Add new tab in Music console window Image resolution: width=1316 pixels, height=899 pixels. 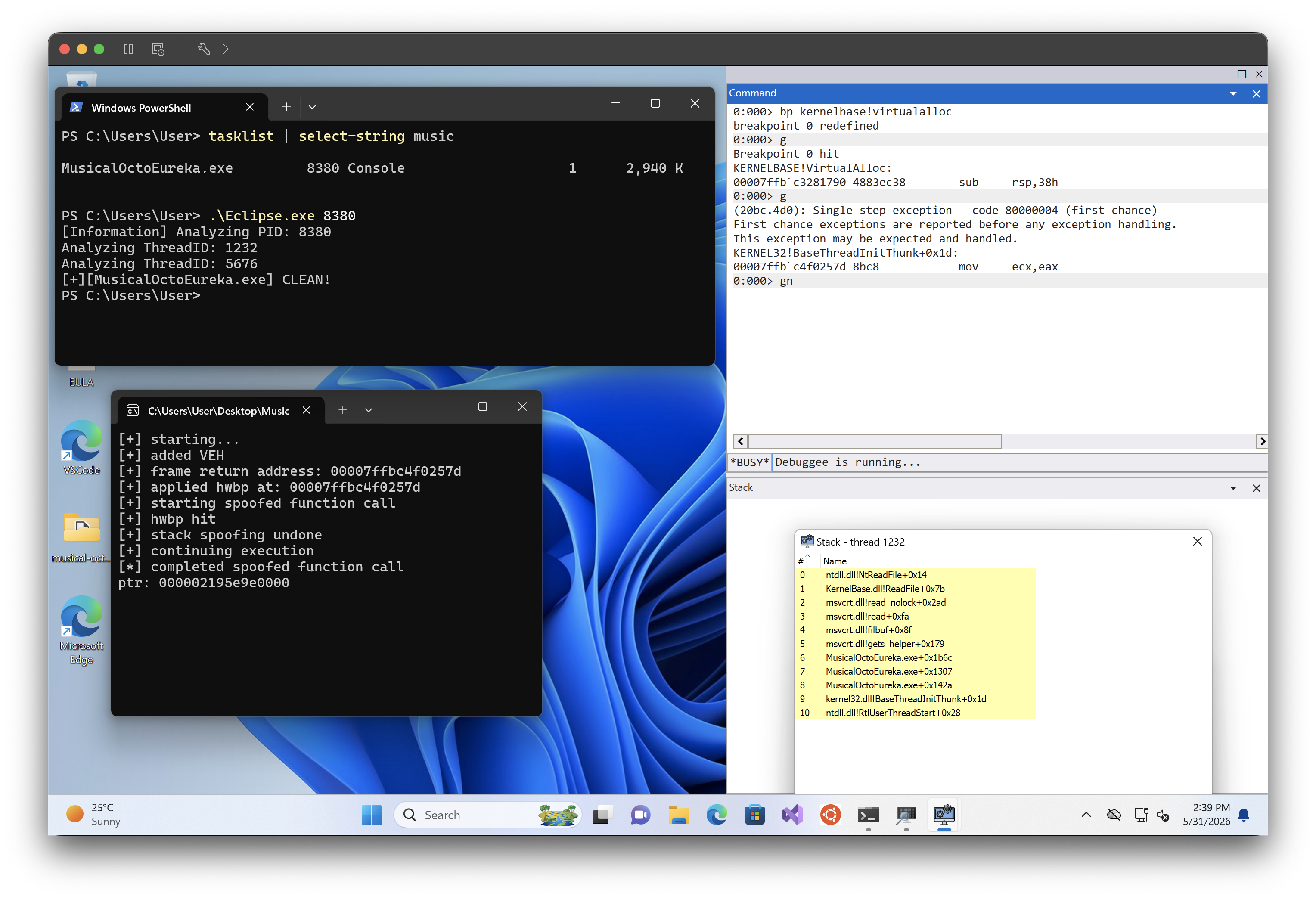343,410
